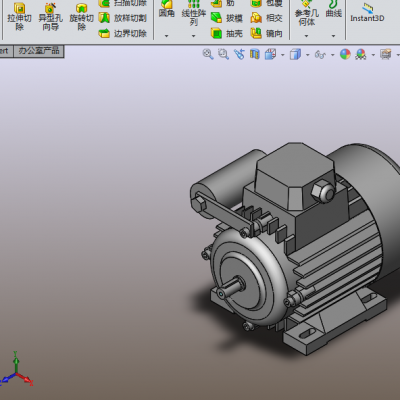The image size is (400, 400).
Task: Click Previous View icon
Action: click(239, 54)
